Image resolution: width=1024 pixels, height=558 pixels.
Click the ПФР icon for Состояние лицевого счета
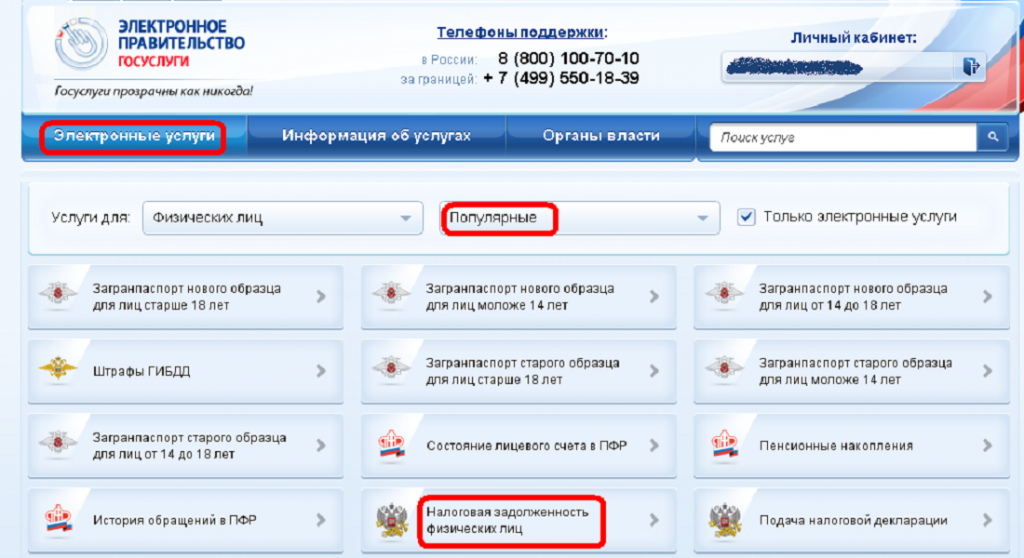click(391, 445)
